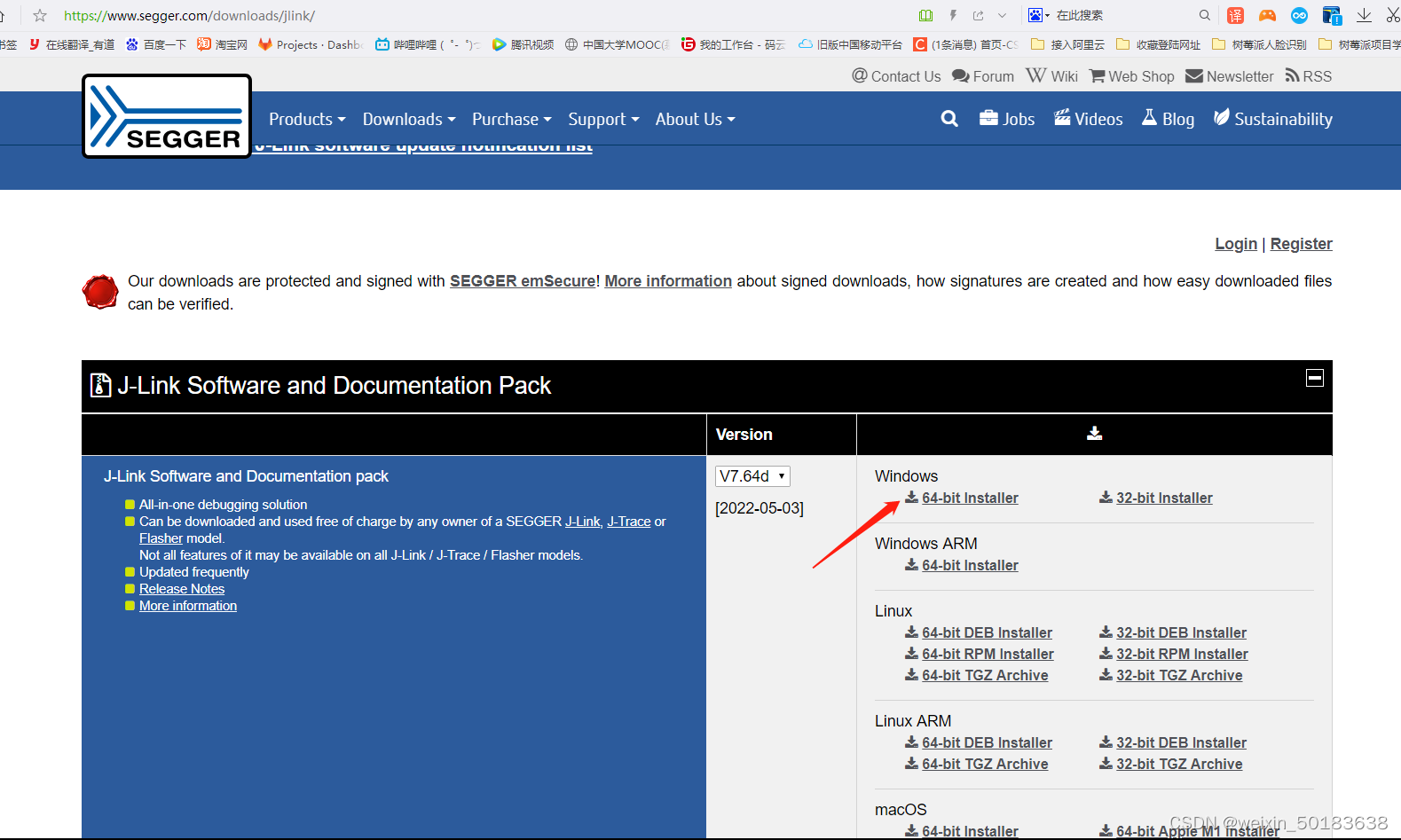Download Windows ARM 64-bit Installer

962,566
